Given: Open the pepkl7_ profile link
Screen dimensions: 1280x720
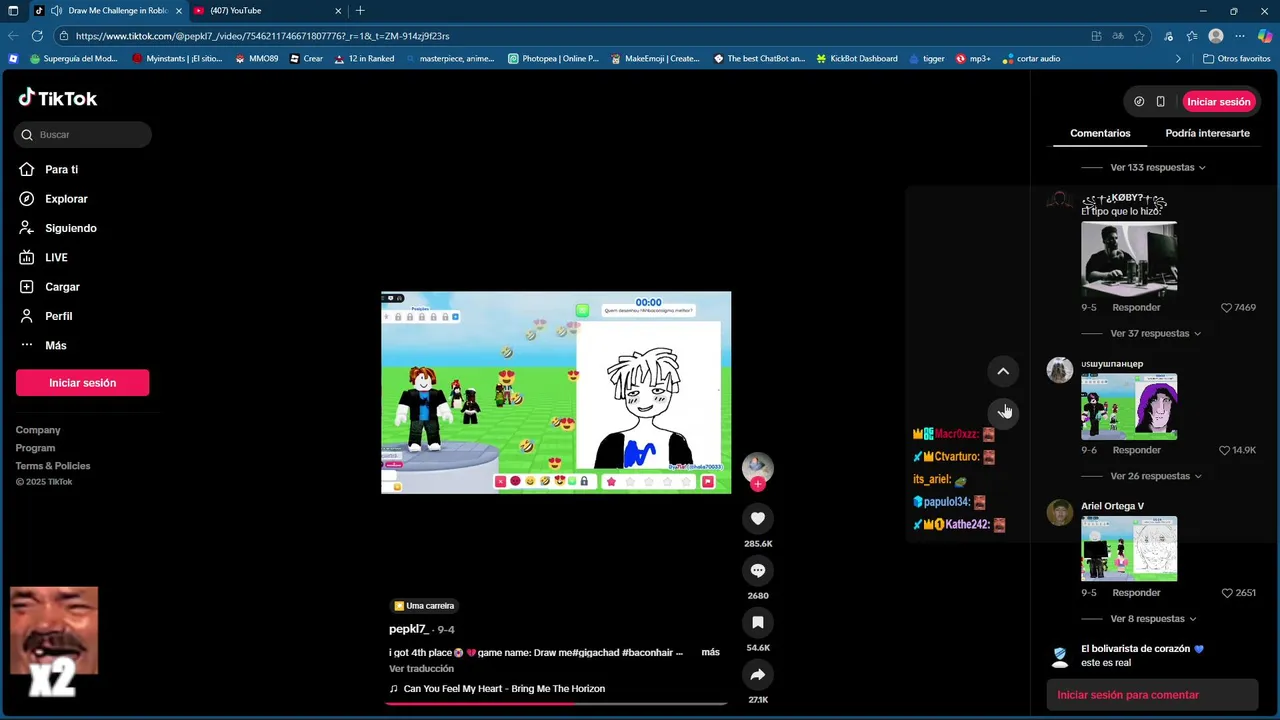Looking at the screenshot, I should (409, 629).
